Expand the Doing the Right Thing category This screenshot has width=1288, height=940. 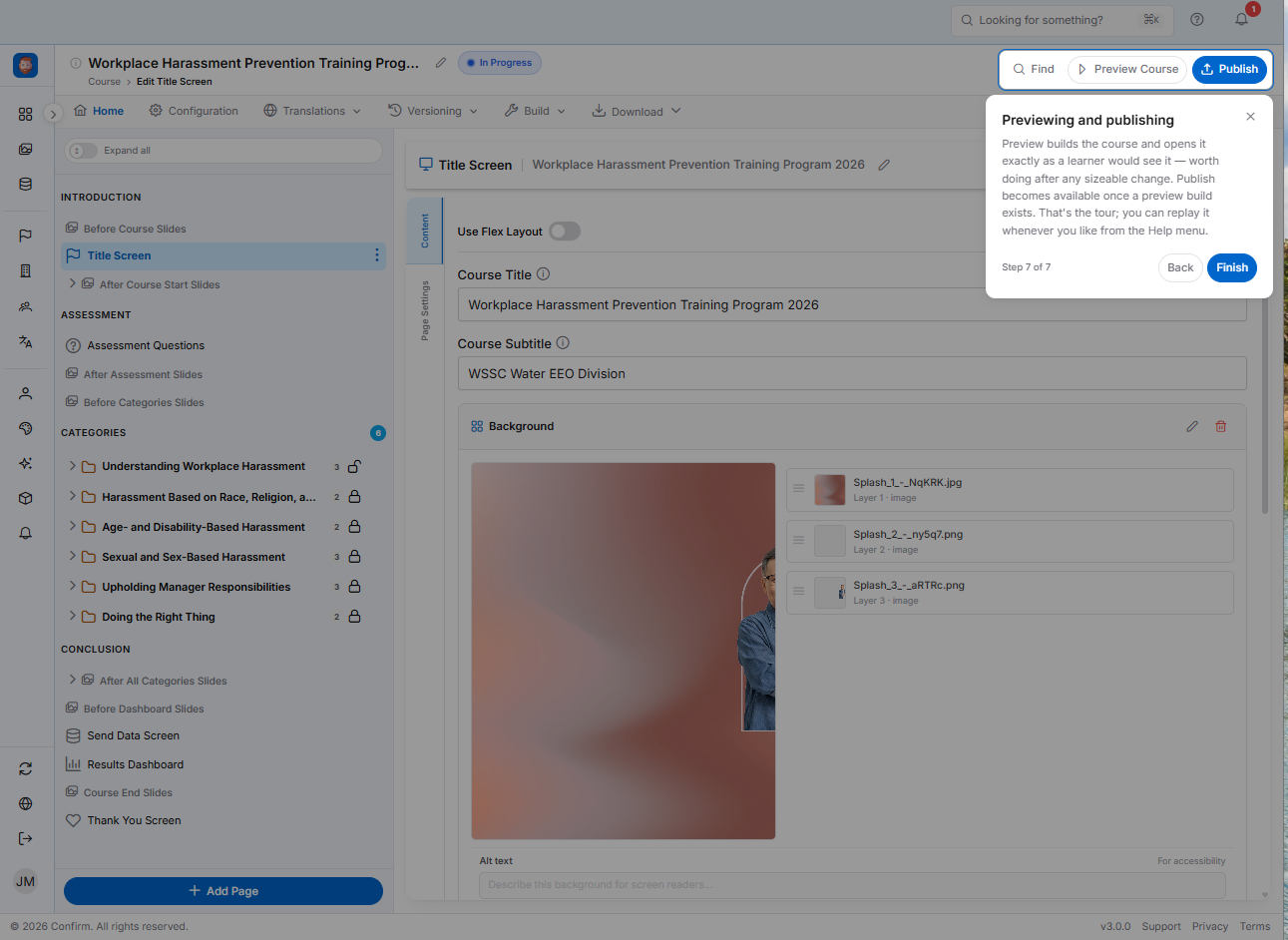pos(72,617)
